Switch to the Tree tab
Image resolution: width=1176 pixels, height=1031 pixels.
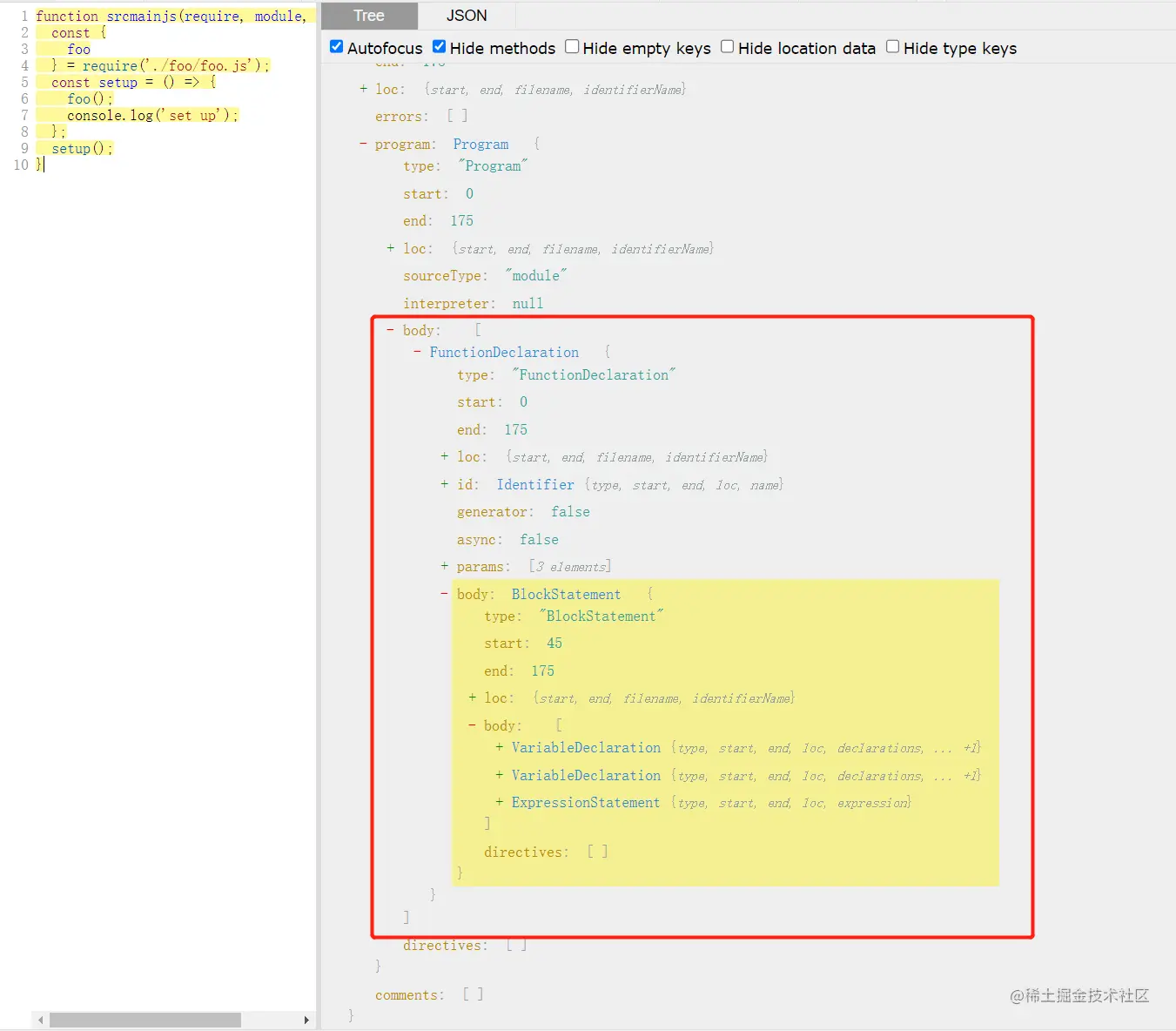pos(369,16)
